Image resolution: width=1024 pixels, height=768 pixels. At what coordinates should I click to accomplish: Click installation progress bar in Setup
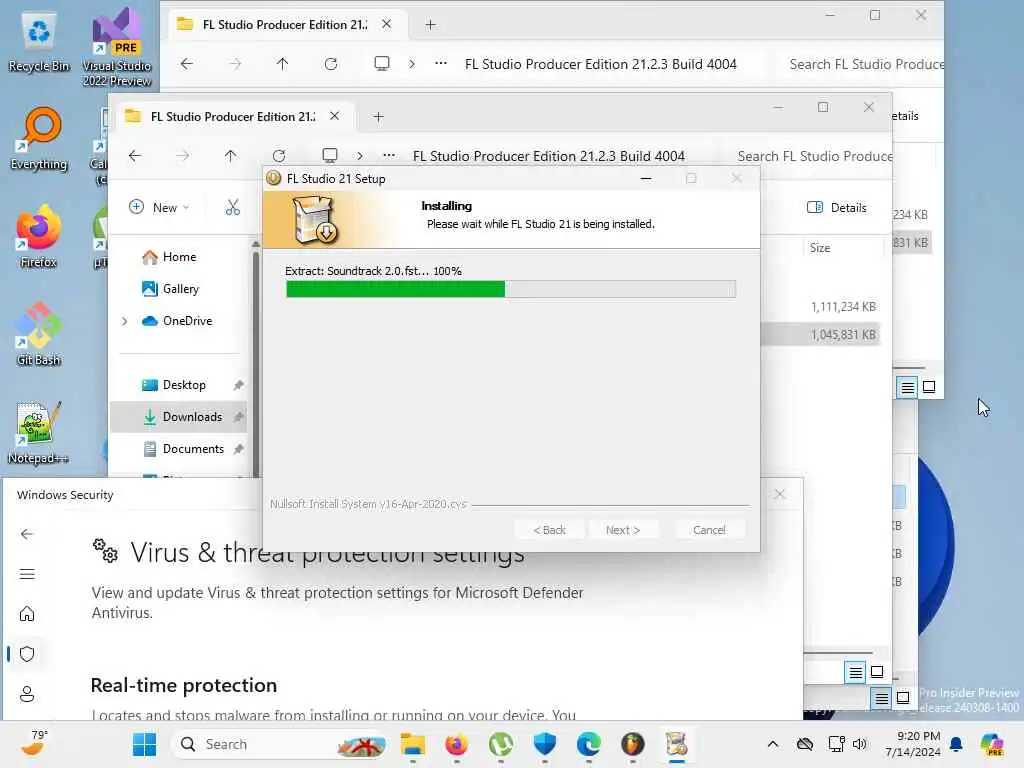[x=511, y=289]
